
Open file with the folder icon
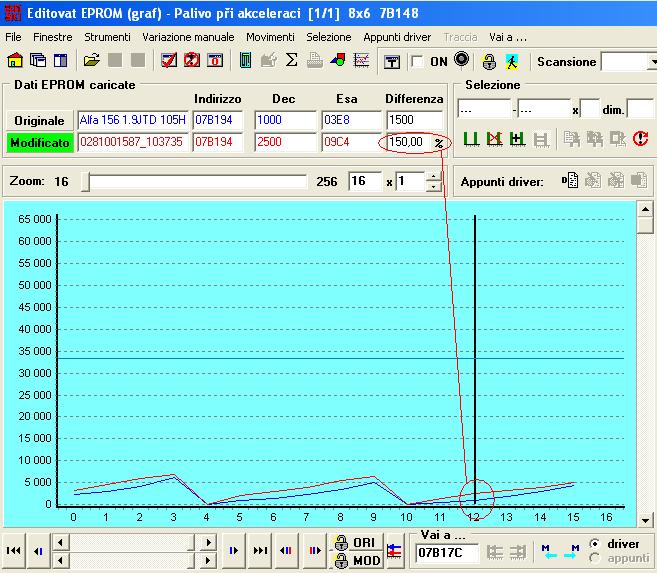[91, 61]
